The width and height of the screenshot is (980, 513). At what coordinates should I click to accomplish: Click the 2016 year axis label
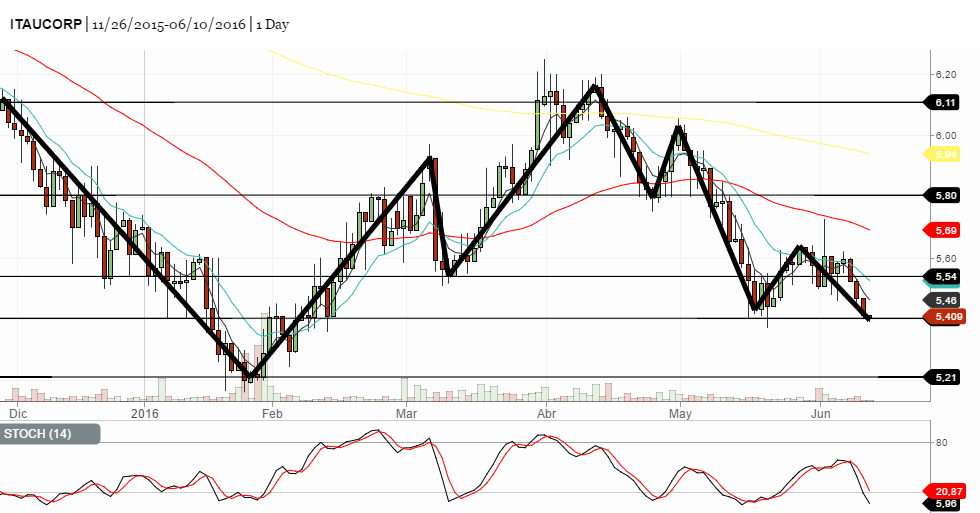pos(145,414)
